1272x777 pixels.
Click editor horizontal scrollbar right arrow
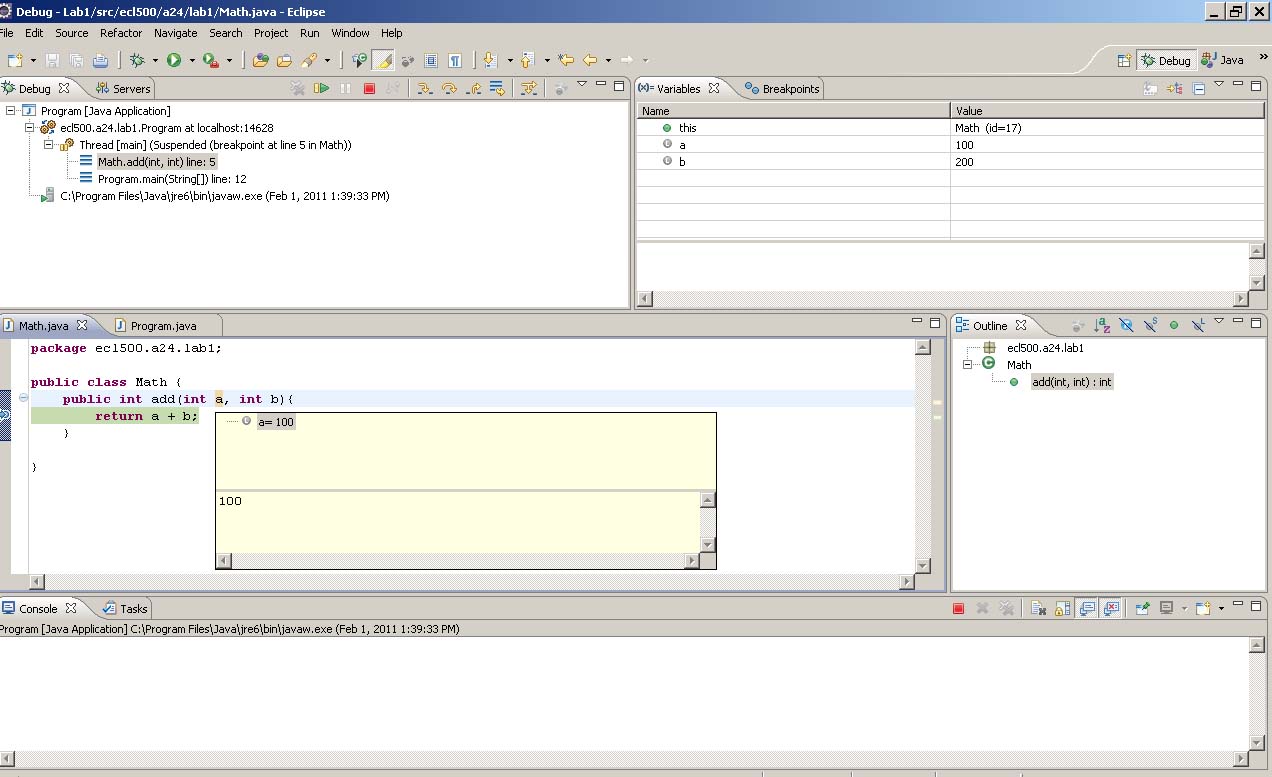point(907,582)
